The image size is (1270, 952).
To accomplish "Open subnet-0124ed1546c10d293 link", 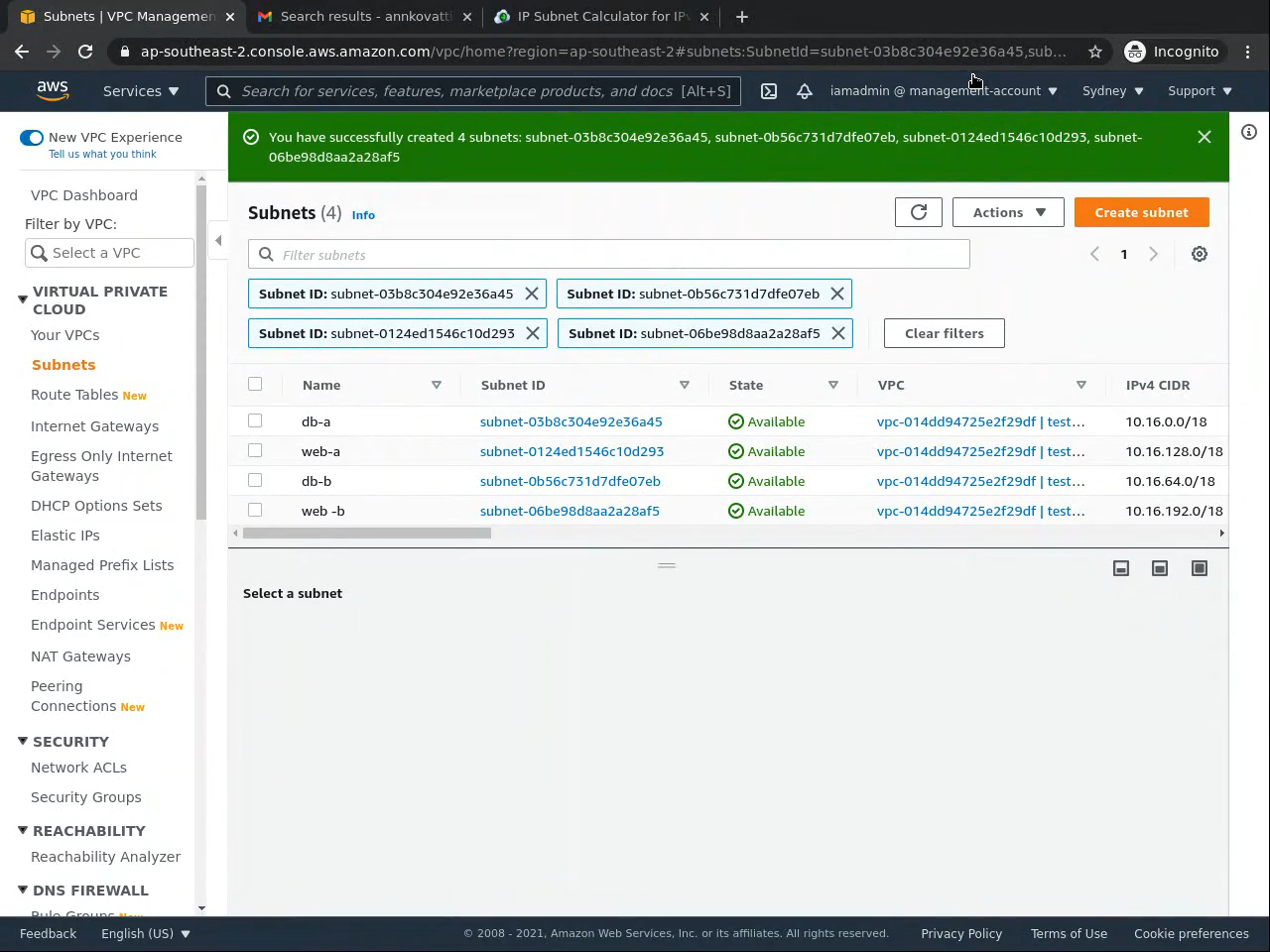I will click(572, 451).
